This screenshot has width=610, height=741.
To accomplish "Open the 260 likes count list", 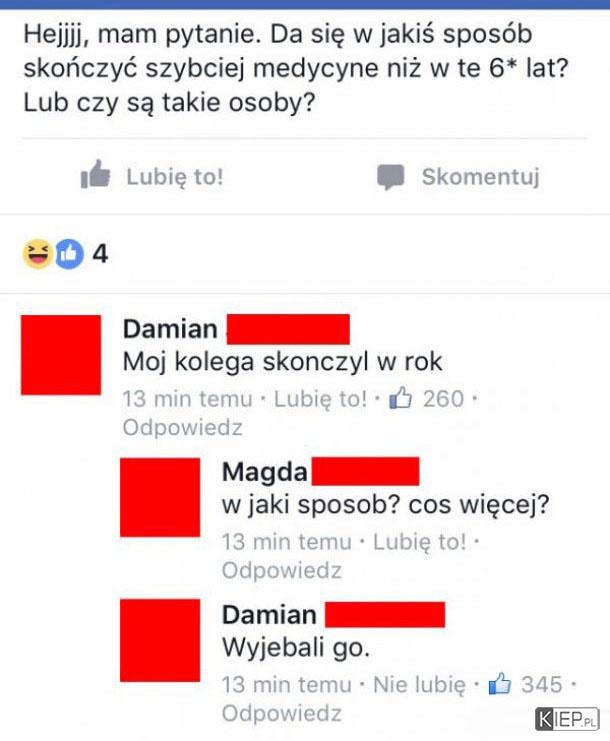I will (443, 398).
